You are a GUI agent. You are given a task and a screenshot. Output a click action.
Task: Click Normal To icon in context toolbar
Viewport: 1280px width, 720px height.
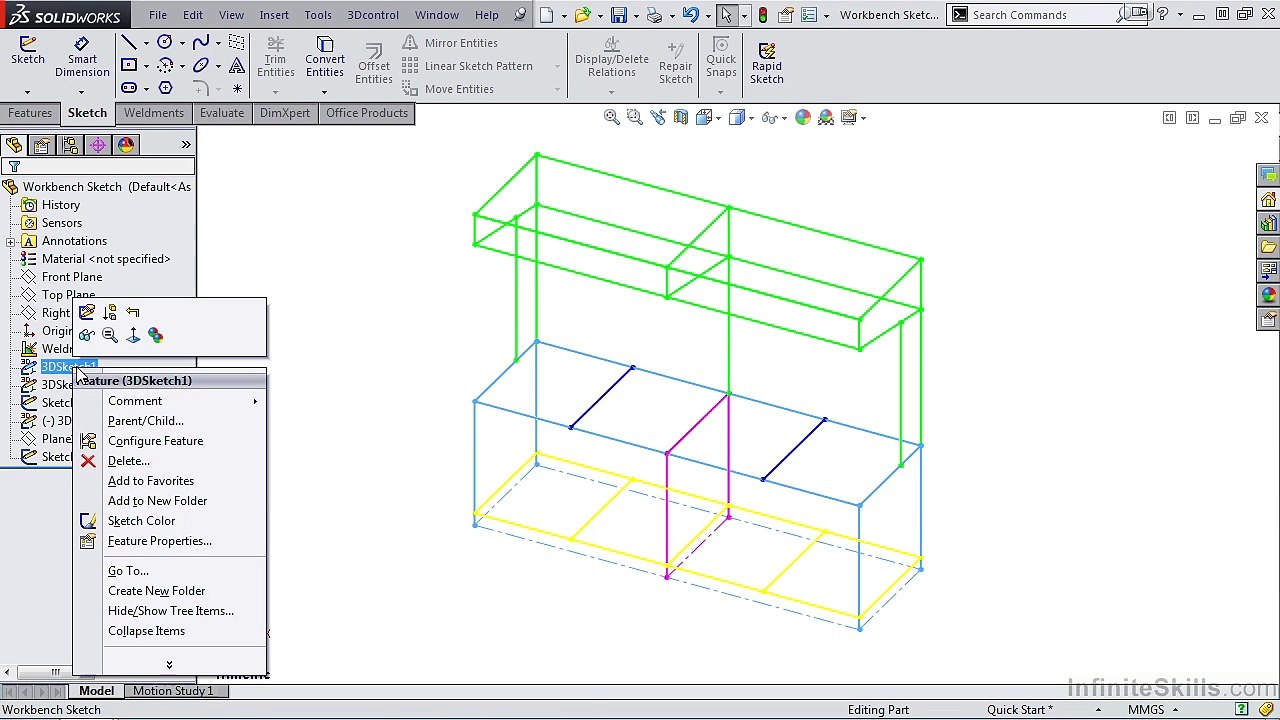coord(133,335)
